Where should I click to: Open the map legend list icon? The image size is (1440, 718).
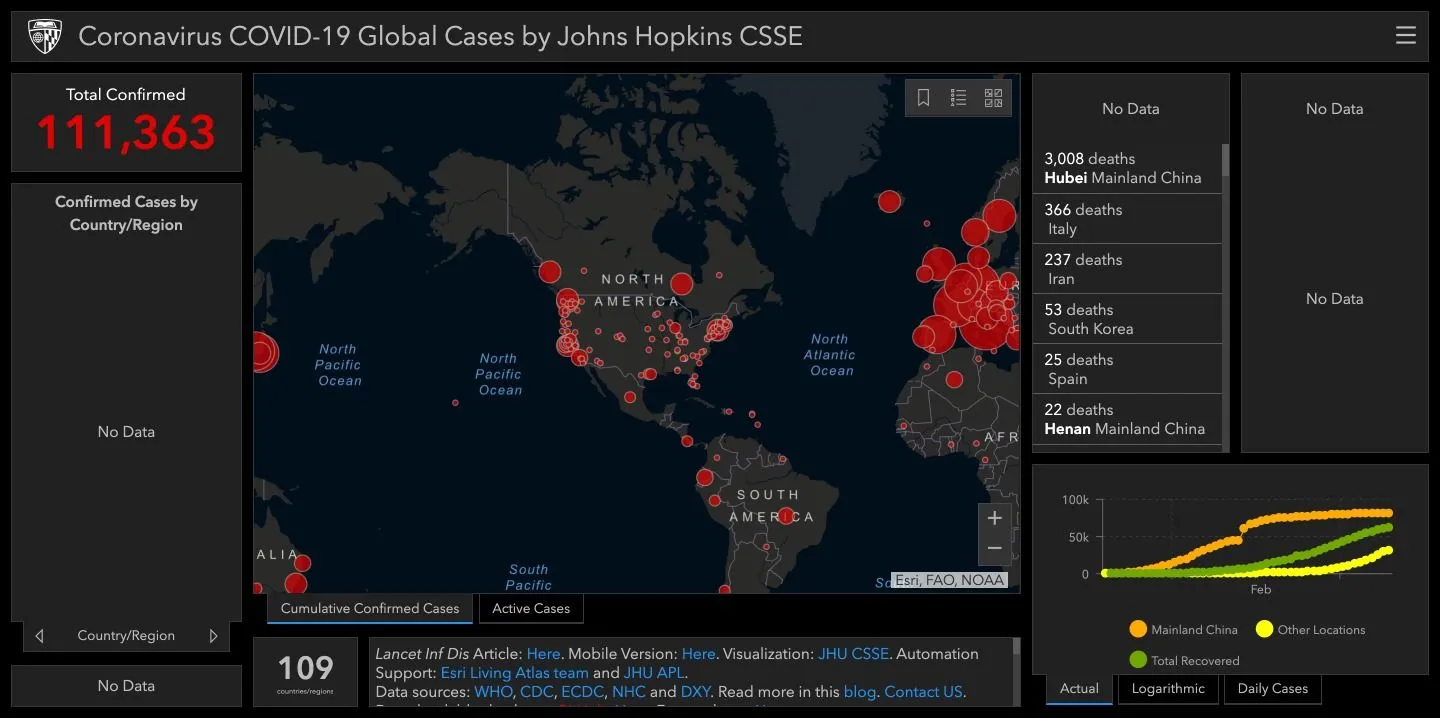(x=958, y=98)
